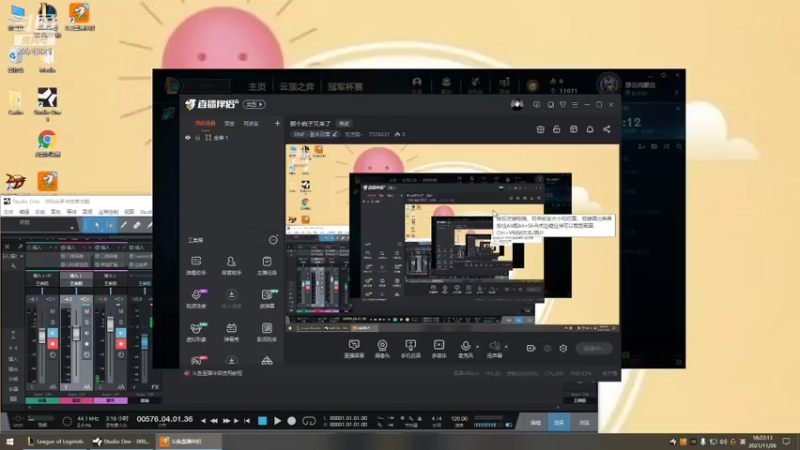The width and height of the screenshot is (800, 450).
Task: Switch to the Home tab in the League client
Action: pos(257,87)
